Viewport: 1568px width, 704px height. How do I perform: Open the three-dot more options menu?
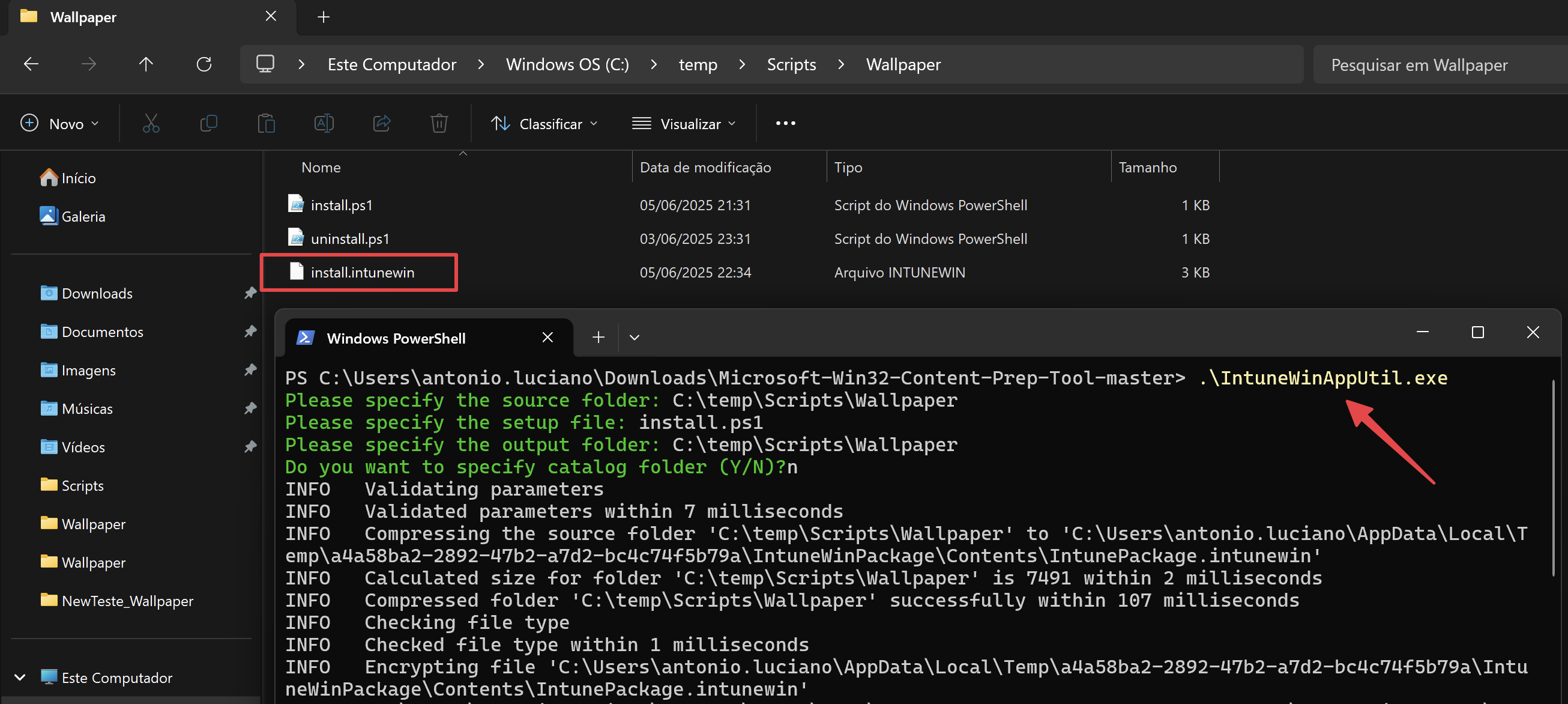coord(785,124)
